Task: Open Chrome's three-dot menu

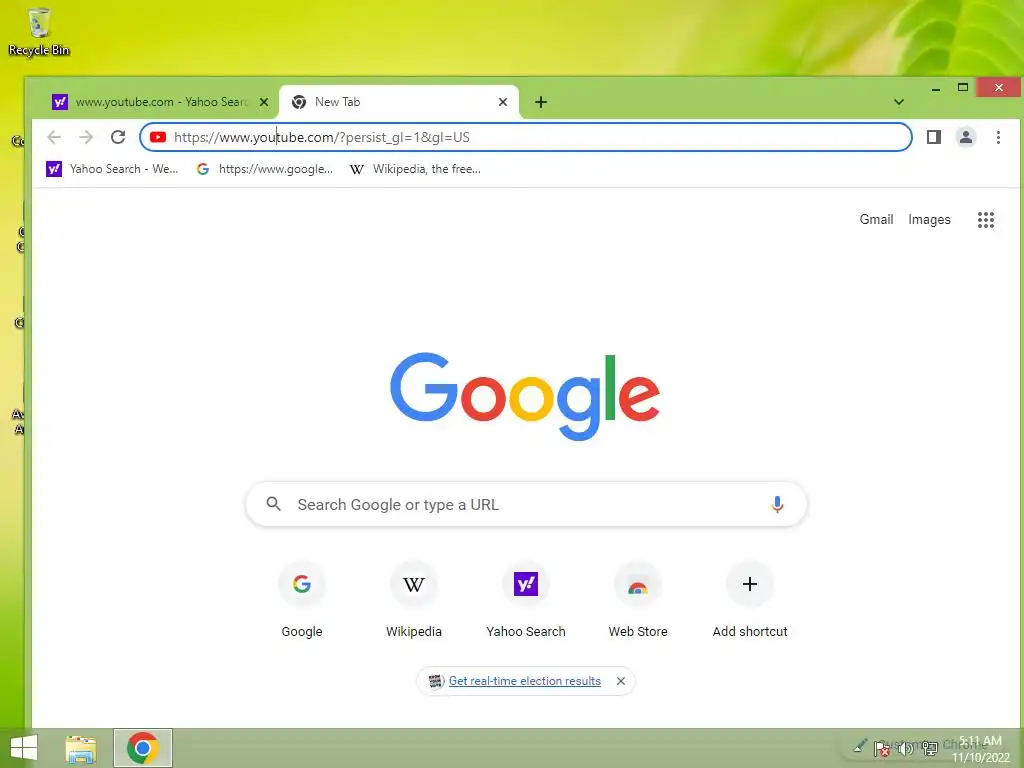Action: click(998, 137)
